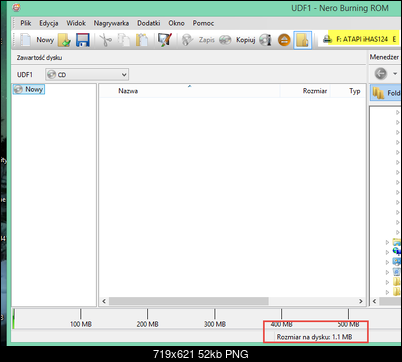Screen dimensions: 402x362
Task: Click left arrow of Menedżer tree scrollbar
Action: tap(374, 301)
